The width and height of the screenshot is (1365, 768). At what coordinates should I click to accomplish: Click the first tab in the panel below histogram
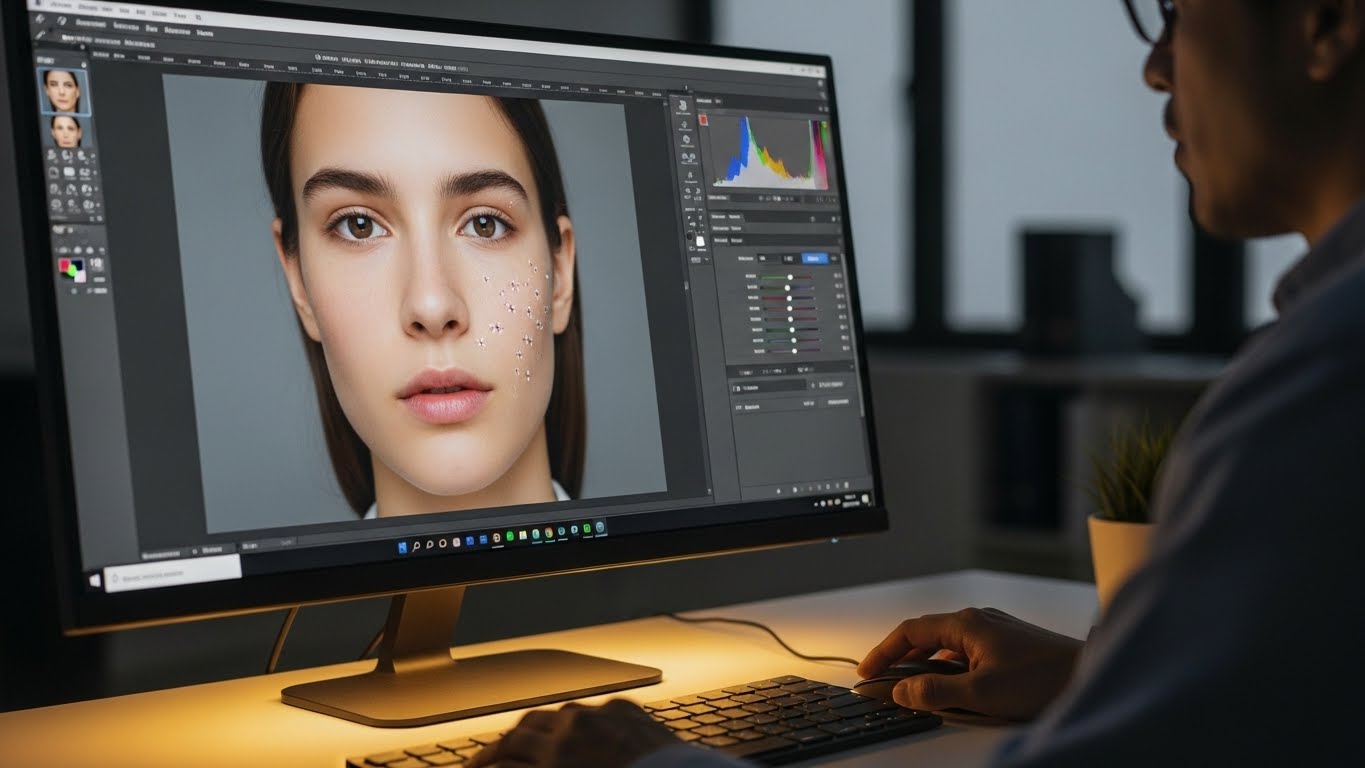[x=718, y=216]
